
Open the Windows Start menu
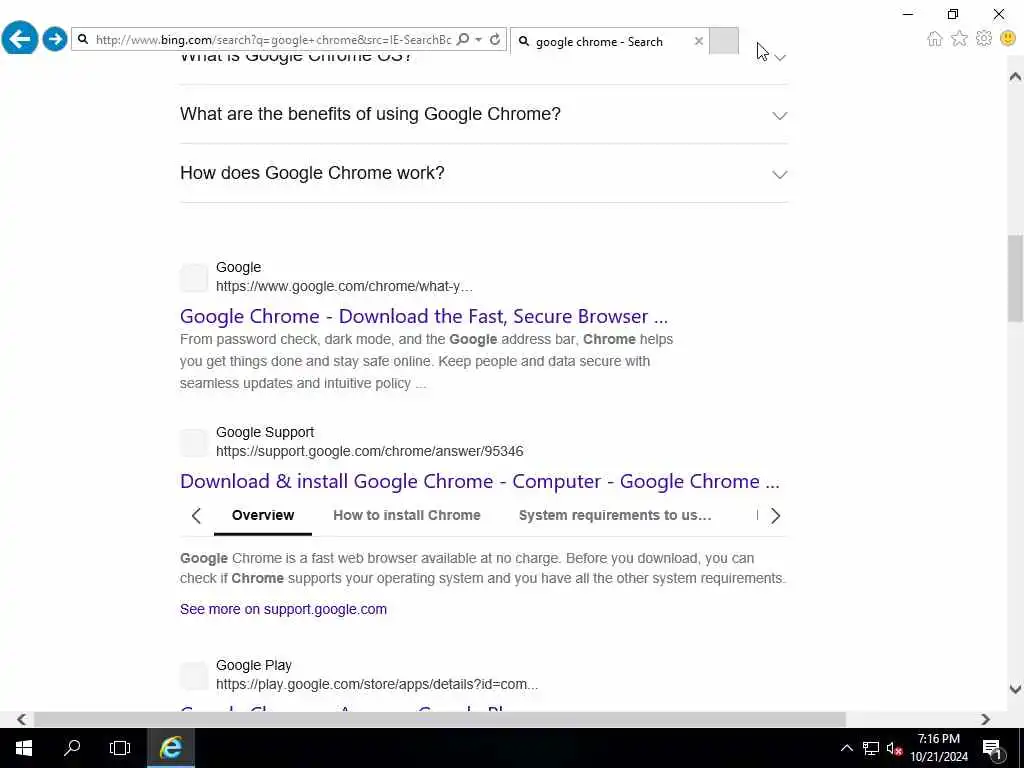[x=24, y=748]
